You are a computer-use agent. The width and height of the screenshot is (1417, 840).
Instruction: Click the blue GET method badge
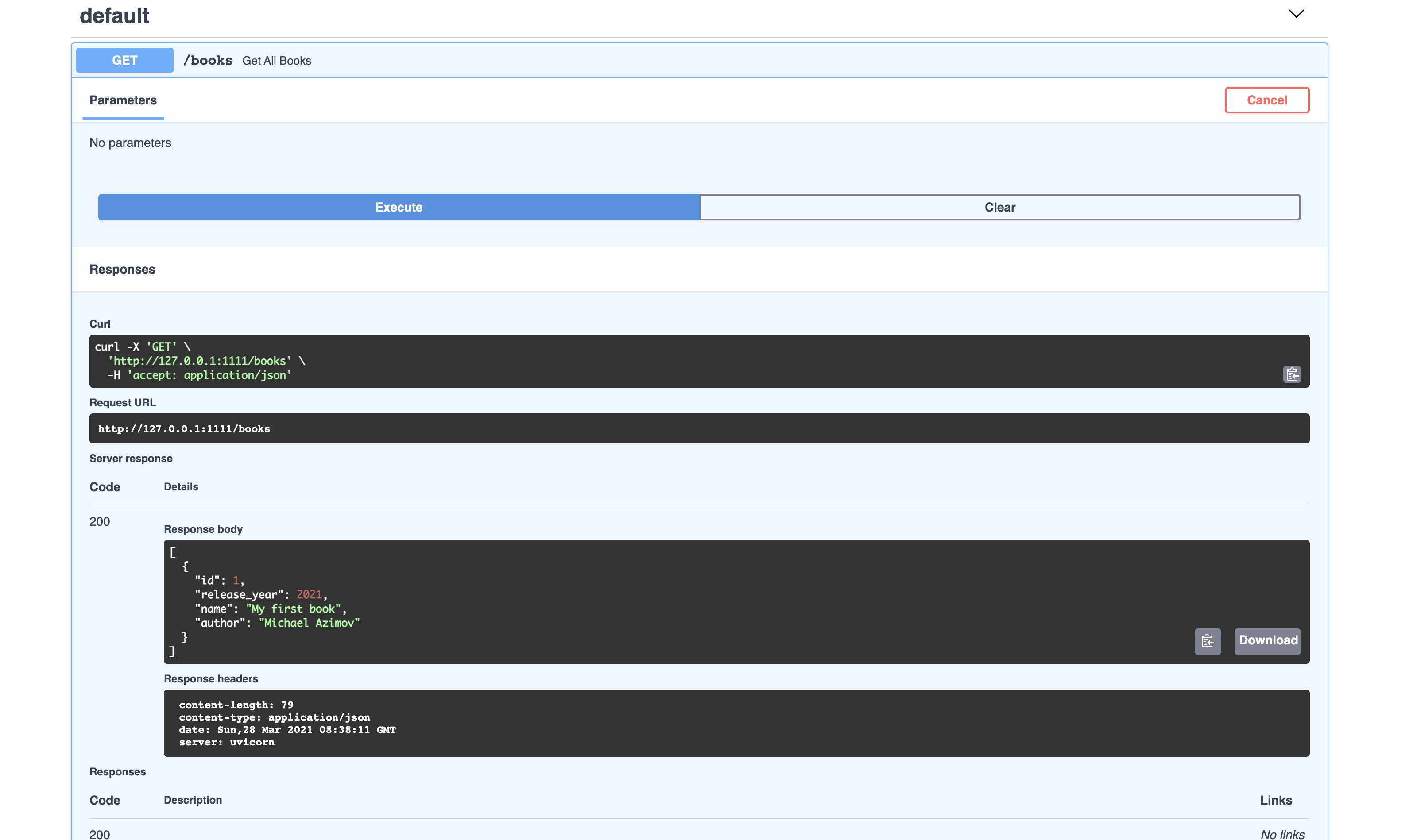[124, 60]
